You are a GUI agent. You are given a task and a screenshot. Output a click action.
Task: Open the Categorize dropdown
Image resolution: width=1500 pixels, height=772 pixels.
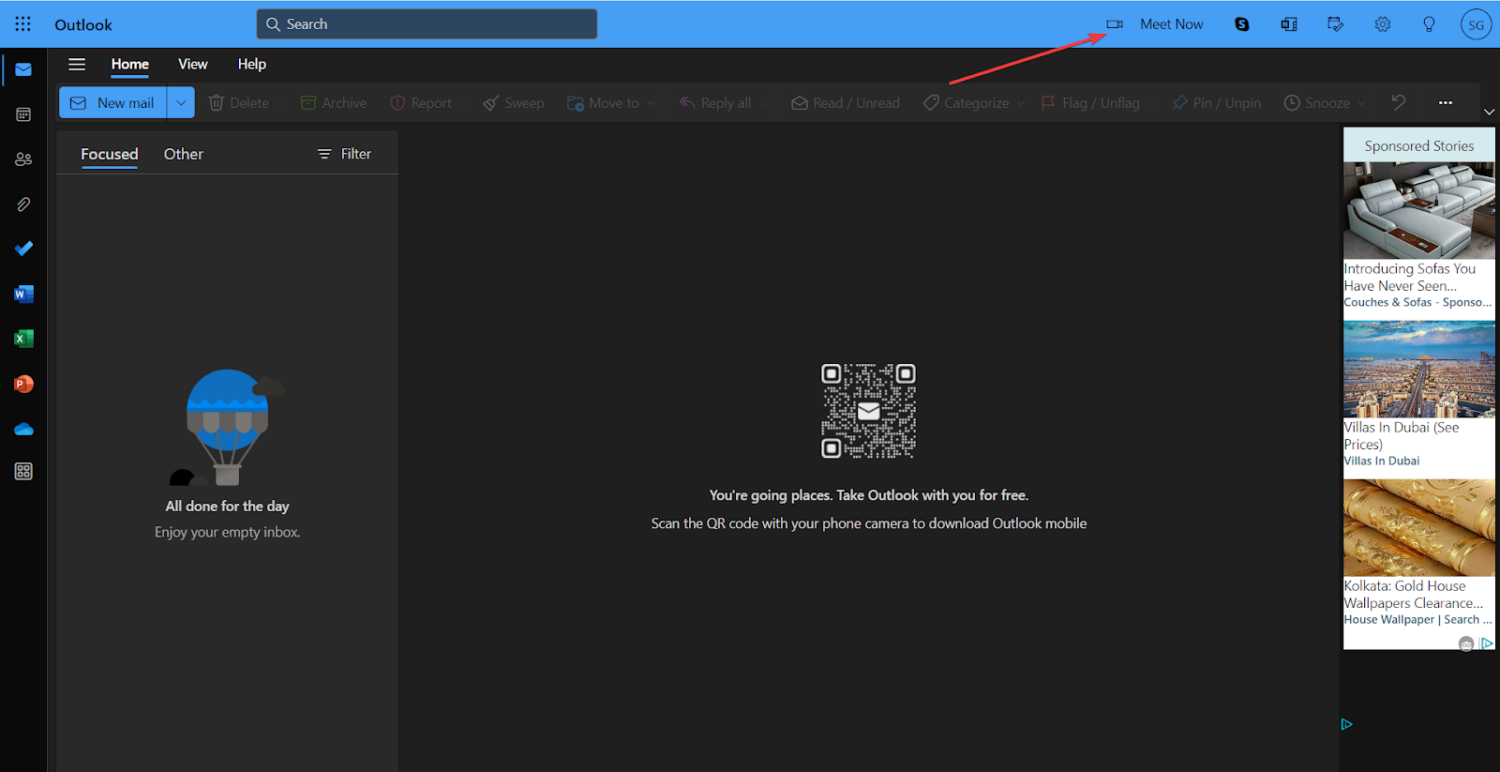[1021, 103]
